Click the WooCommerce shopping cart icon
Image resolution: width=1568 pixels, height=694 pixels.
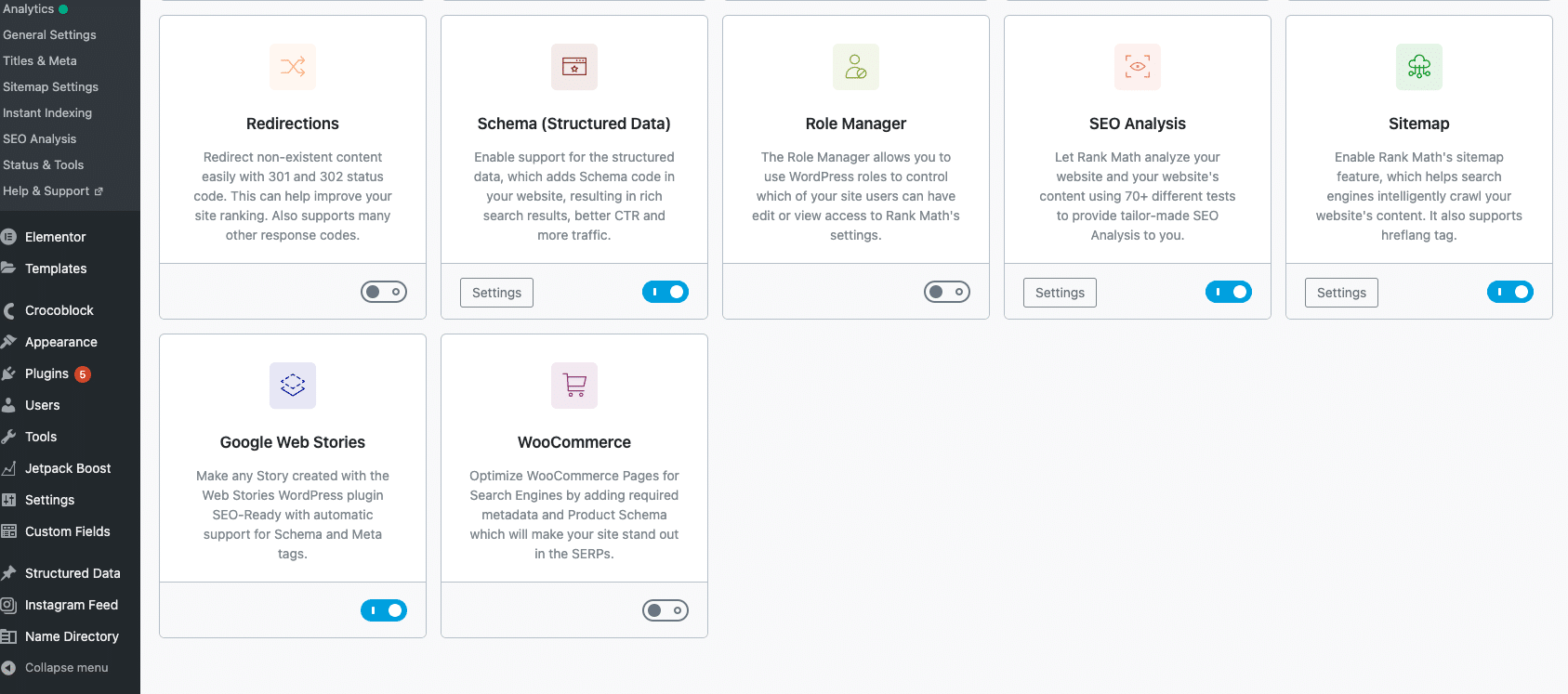573,385
